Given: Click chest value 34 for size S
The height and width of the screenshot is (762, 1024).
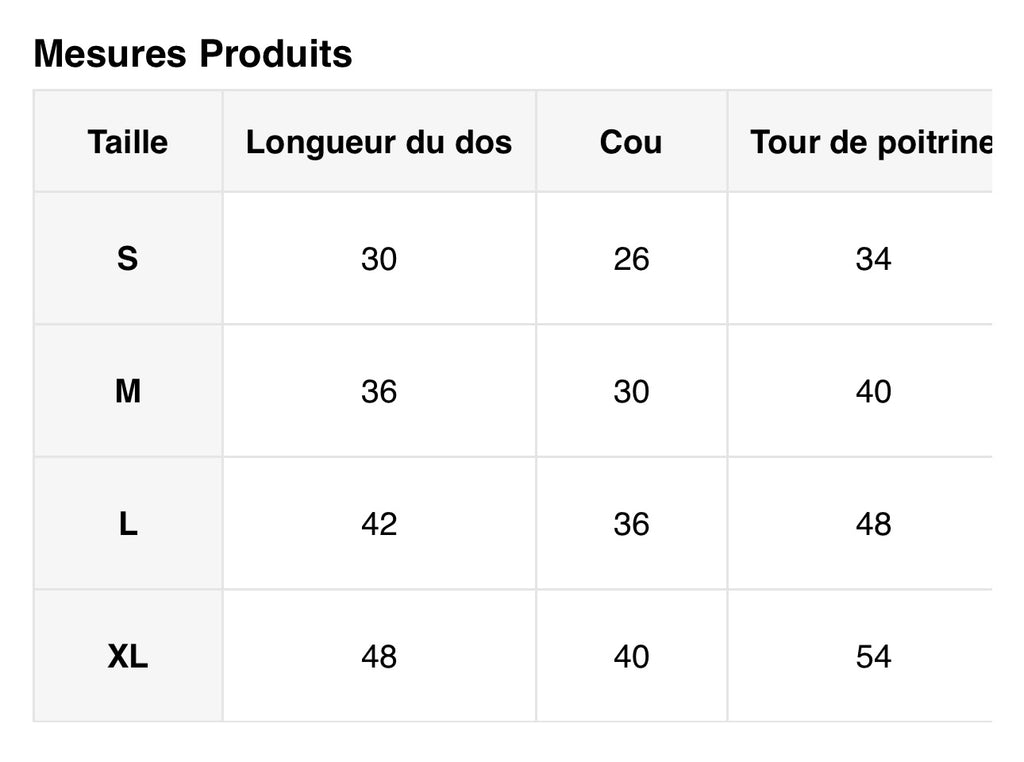Looking at the screenshot, I should click(873, 259).
